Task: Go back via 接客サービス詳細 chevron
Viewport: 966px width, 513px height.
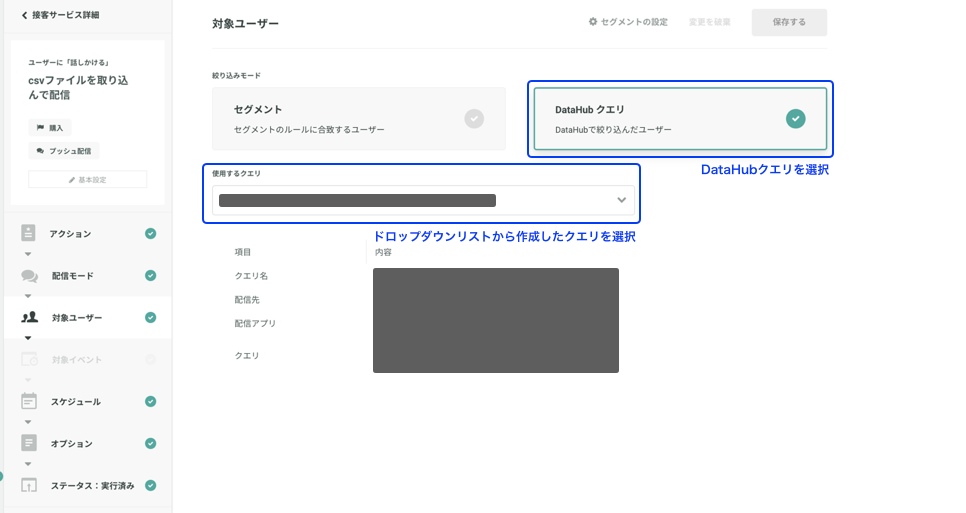Action: 24,15
